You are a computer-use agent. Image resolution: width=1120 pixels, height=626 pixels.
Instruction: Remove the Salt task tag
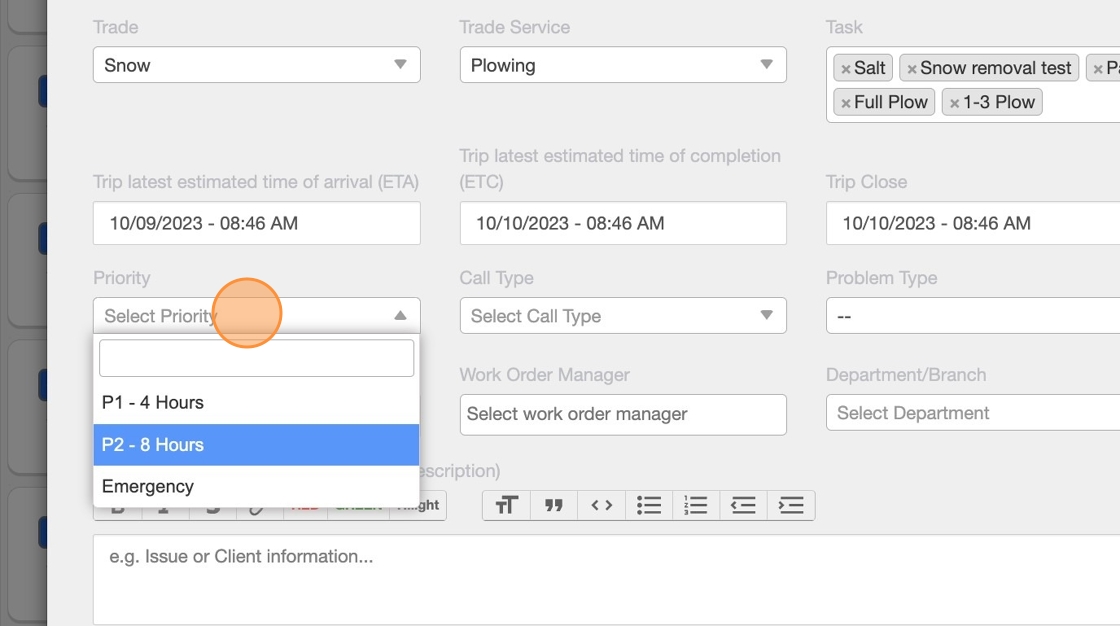tap(846, 69)
